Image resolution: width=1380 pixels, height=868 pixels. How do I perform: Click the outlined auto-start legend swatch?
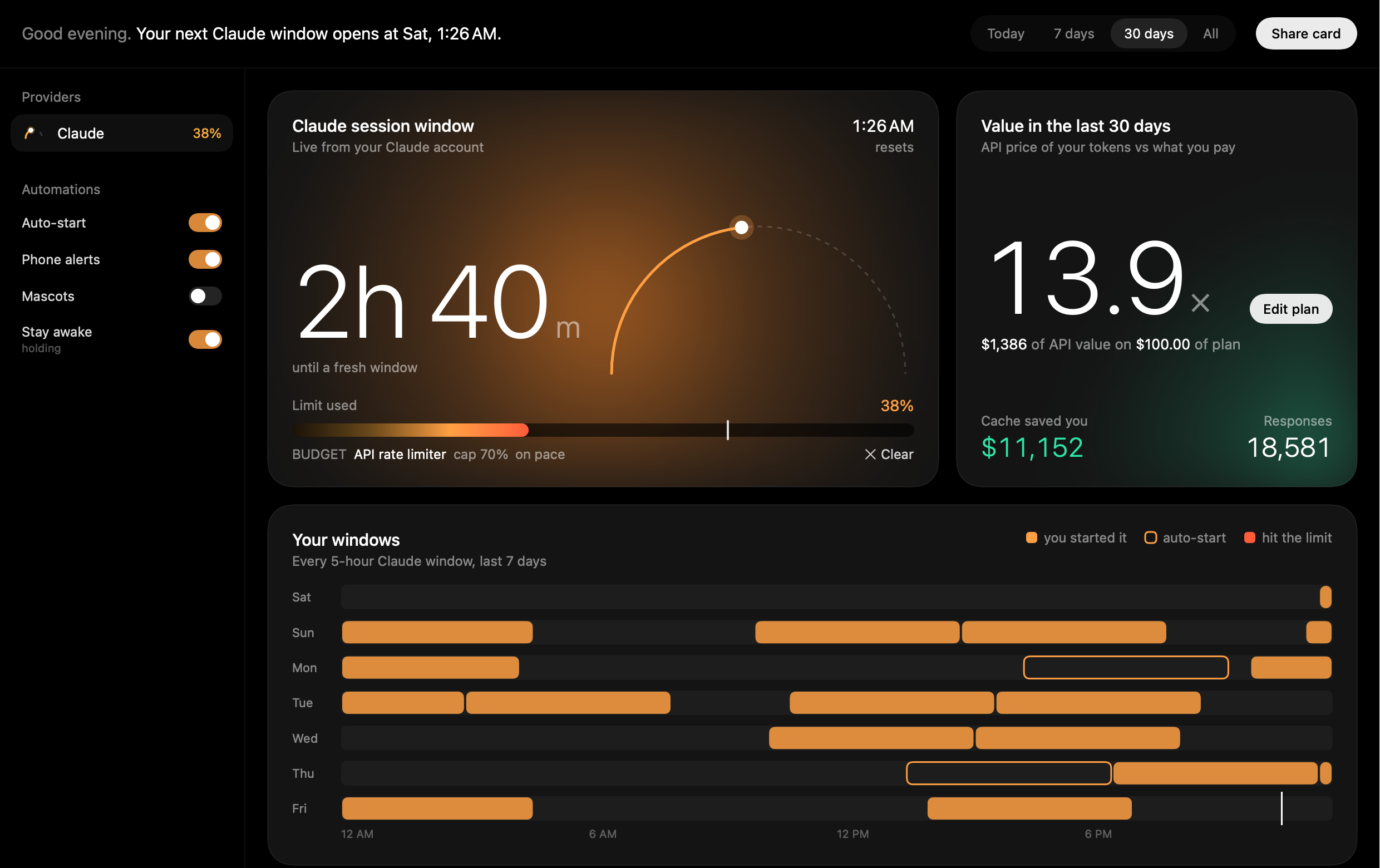pos(1150,537)
